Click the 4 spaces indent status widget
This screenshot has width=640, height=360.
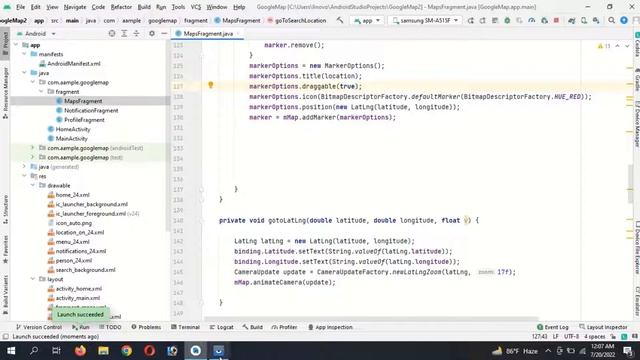594,337
